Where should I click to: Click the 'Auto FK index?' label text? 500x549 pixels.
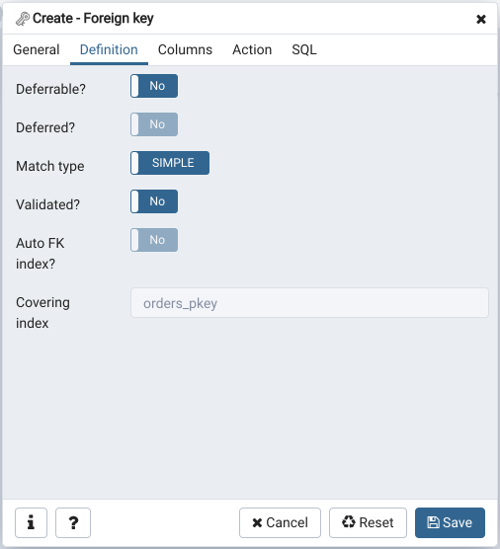pyautogui.click(x=40, y=253)
